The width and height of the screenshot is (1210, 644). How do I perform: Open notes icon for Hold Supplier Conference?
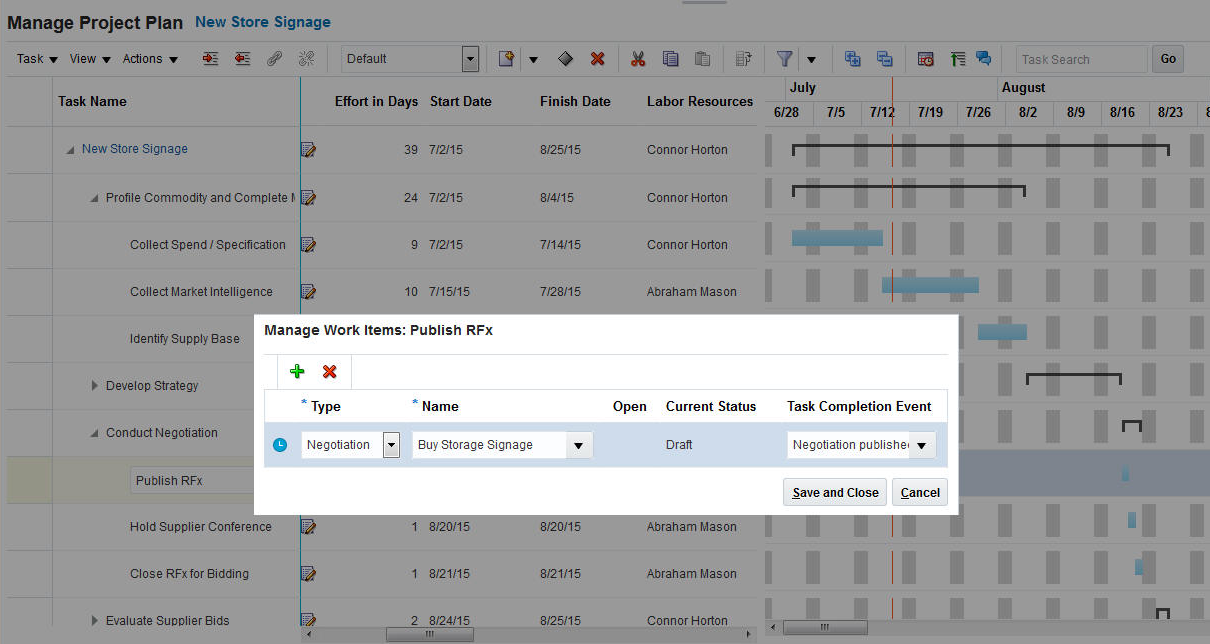point(309,527)
